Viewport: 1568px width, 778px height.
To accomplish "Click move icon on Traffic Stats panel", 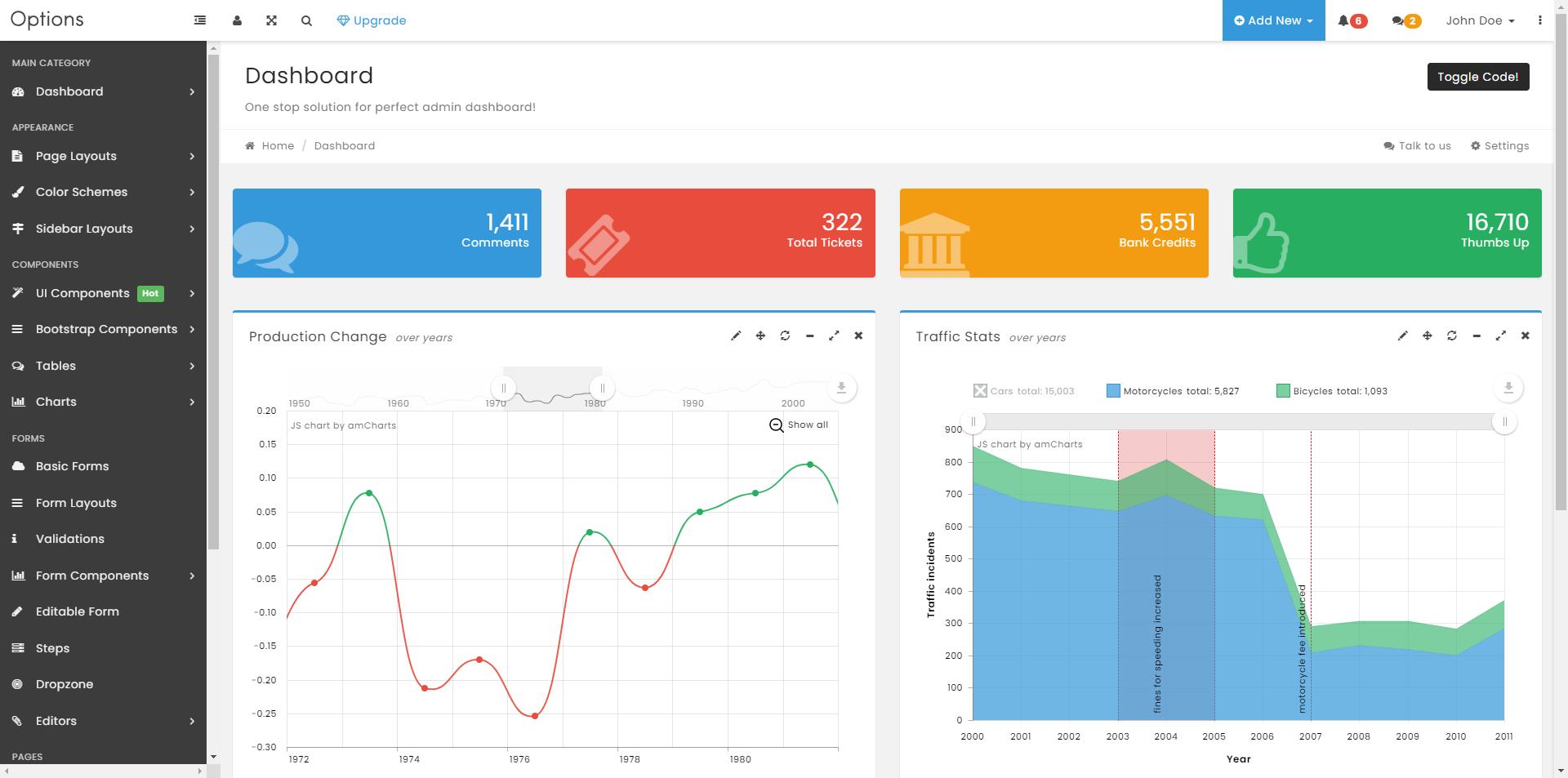I will 1428,336.
